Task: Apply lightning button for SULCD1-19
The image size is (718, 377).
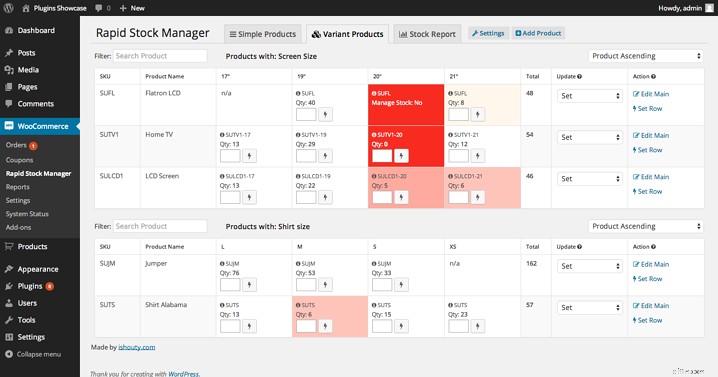Action: (x=325, y=197)
